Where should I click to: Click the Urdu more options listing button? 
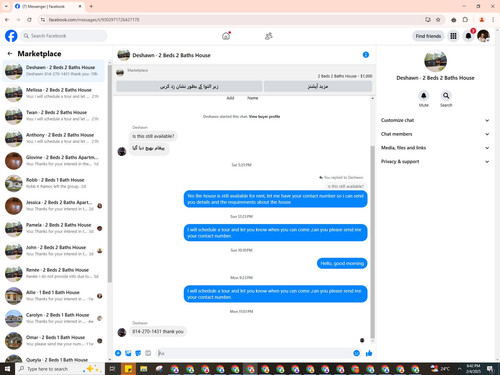pos(318,86)
